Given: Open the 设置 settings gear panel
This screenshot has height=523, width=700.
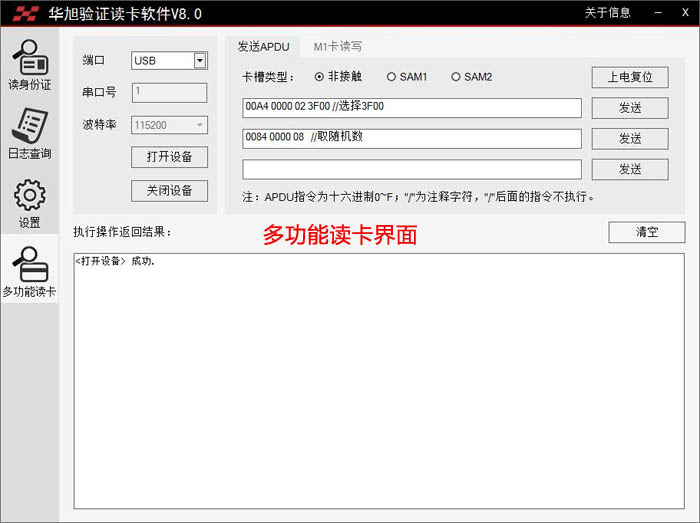Looking at the screenshot, I should (29, 203).
